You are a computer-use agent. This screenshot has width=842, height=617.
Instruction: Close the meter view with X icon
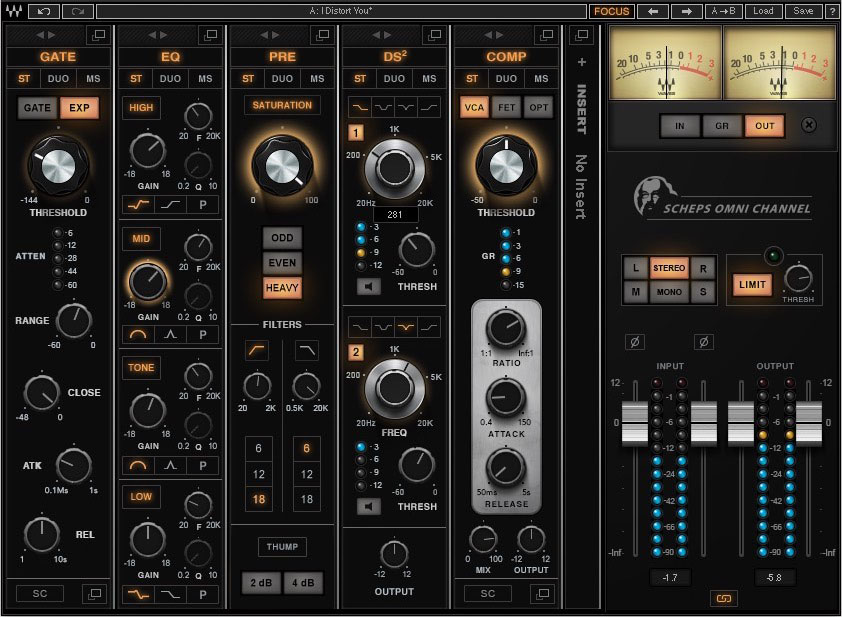pos(809,125)
